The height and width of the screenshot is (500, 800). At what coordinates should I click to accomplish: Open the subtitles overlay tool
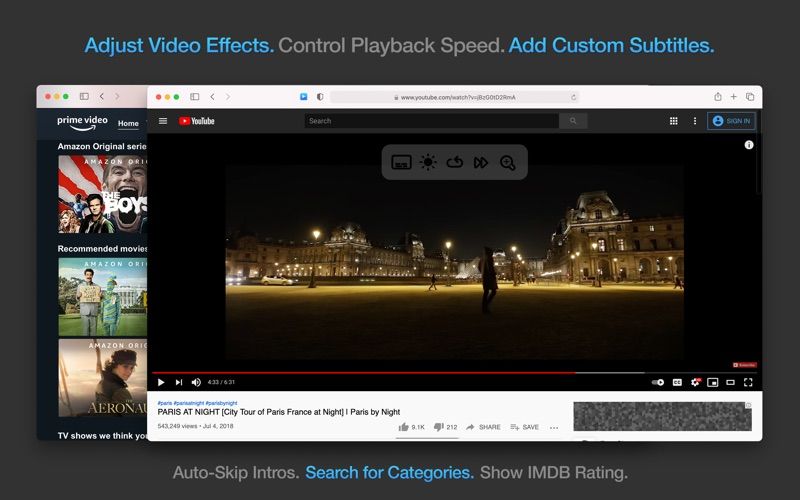pos(401,163)
